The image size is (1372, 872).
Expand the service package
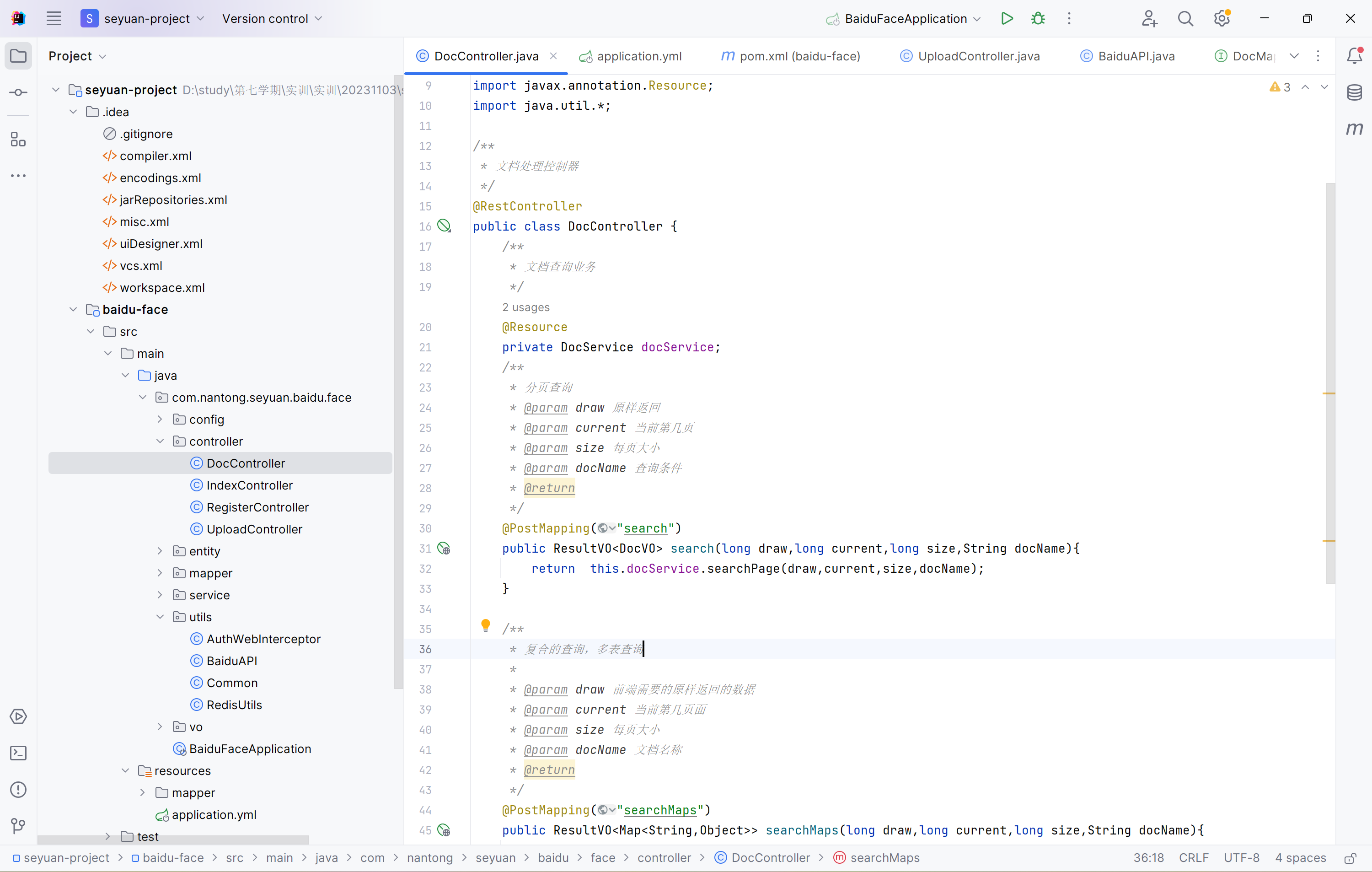[x=160, y=594]
